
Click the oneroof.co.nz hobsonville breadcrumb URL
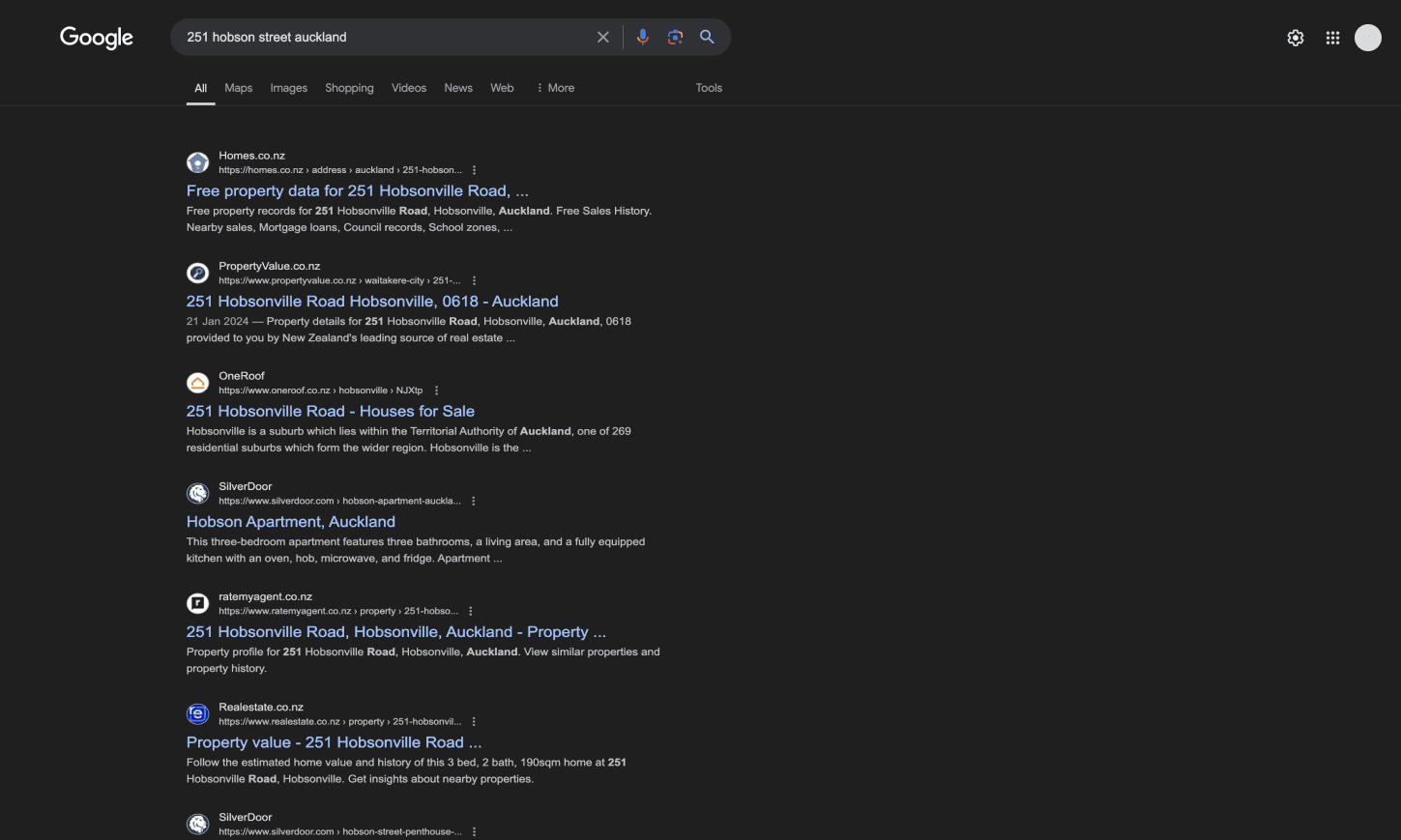[x=320, y=391]
